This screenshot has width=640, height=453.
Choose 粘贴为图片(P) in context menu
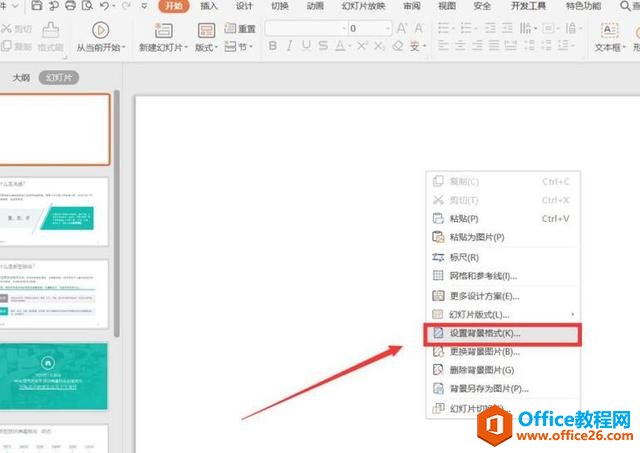pos(503,237)
